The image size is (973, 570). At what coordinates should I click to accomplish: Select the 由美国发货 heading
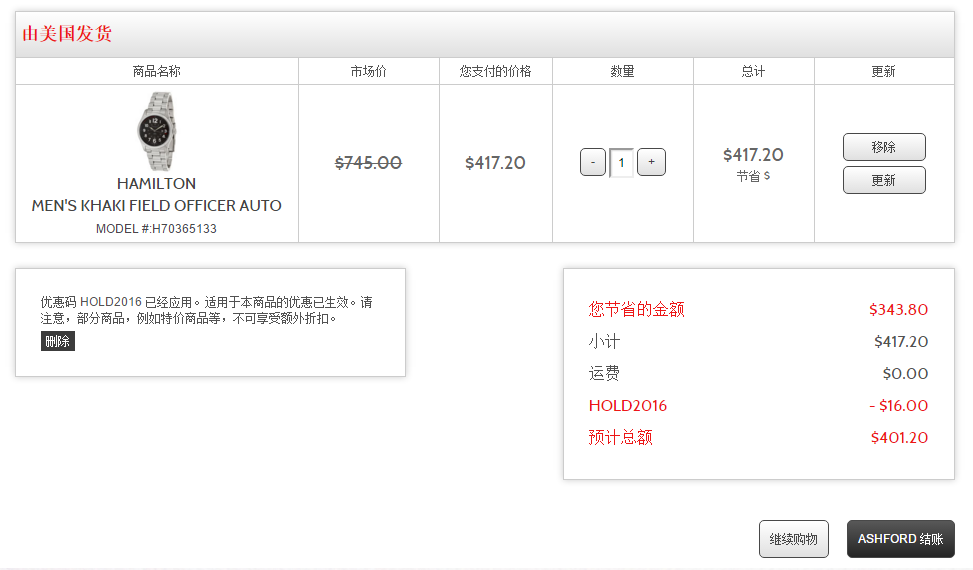[x=67, y=33]
